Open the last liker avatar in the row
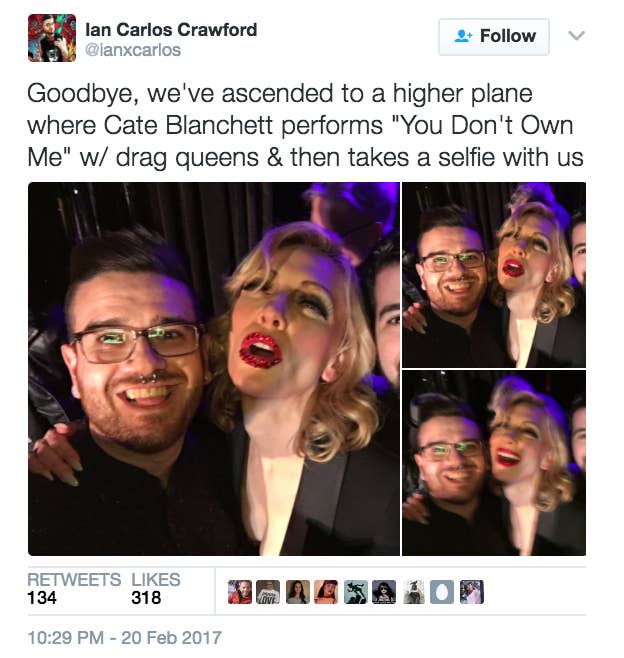This screenshot has height=658, width=624. 472,592
